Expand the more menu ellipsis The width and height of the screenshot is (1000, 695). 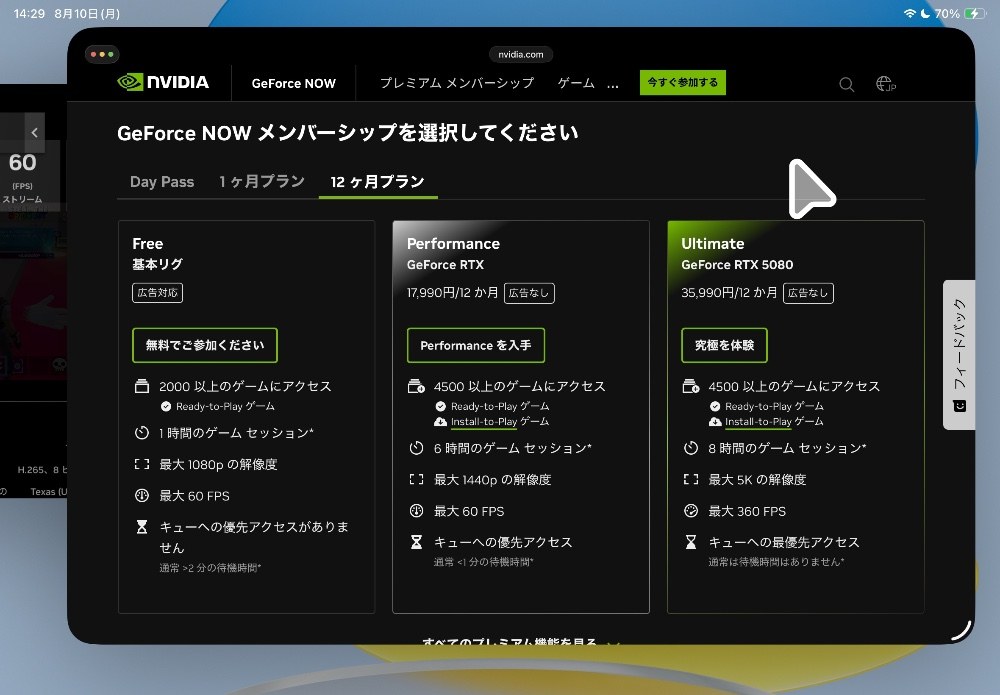pyautogui.click(x=613, y=85)
